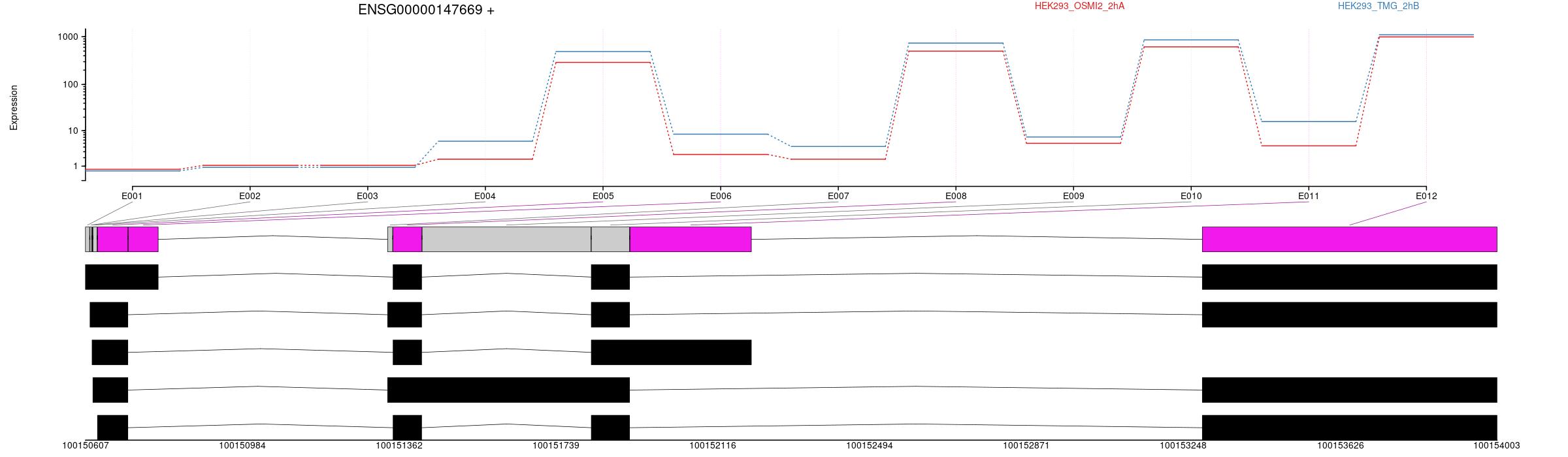Click the third transcript's extended last exon
The width and height of the screenshot is (1568, 457).
pyautogui.click(x=671, y=352)
